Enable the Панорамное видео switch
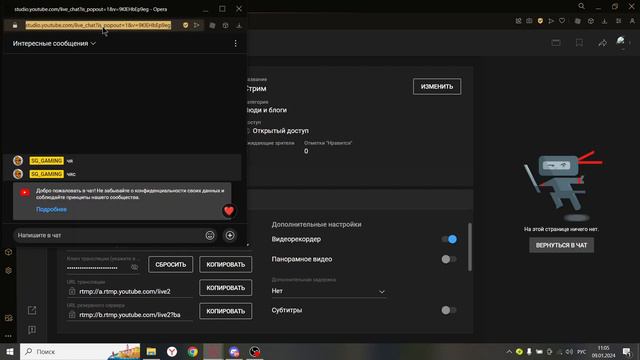 pyautogui.click(x=449, y=259)
